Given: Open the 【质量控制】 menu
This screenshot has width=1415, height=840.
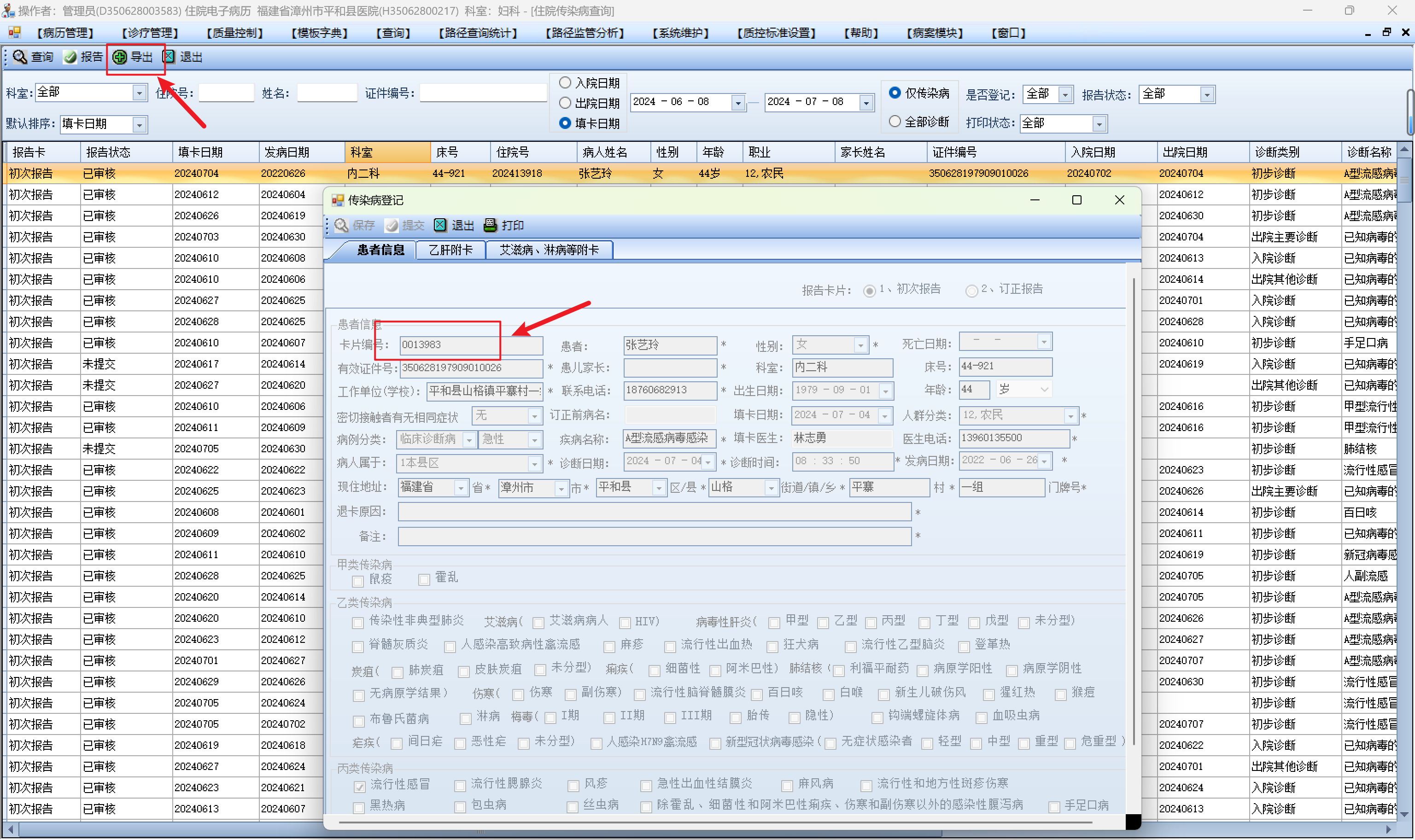Looking at the screenshot, I should click(x=235, y=33).
